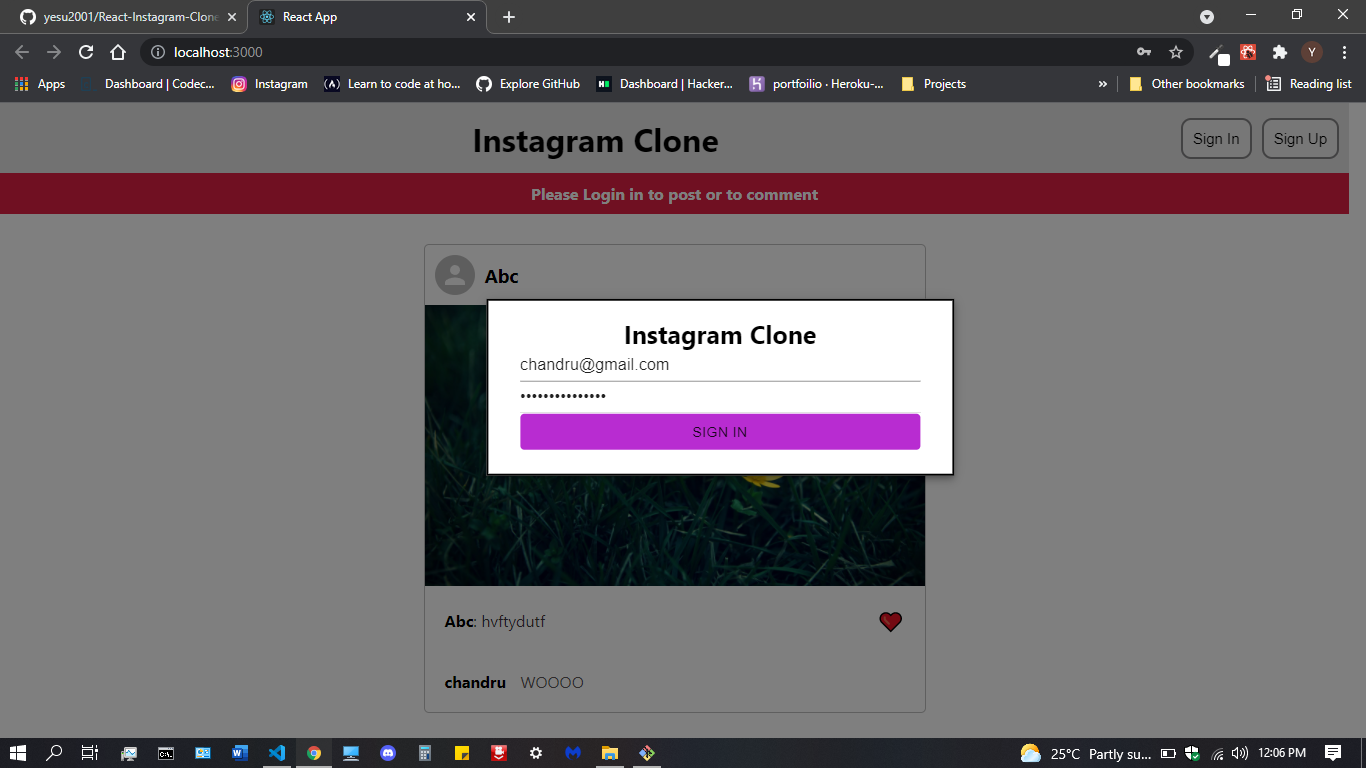Open the Other bookmarks folder
The height and width of the screenshot is (768, 1366).
click(1186, 84)
